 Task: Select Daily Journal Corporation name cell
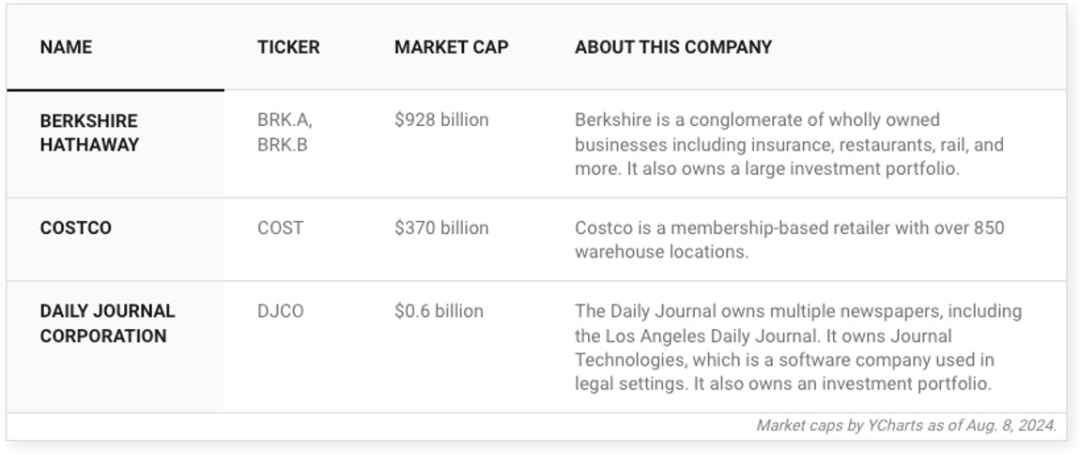point(107,324)
